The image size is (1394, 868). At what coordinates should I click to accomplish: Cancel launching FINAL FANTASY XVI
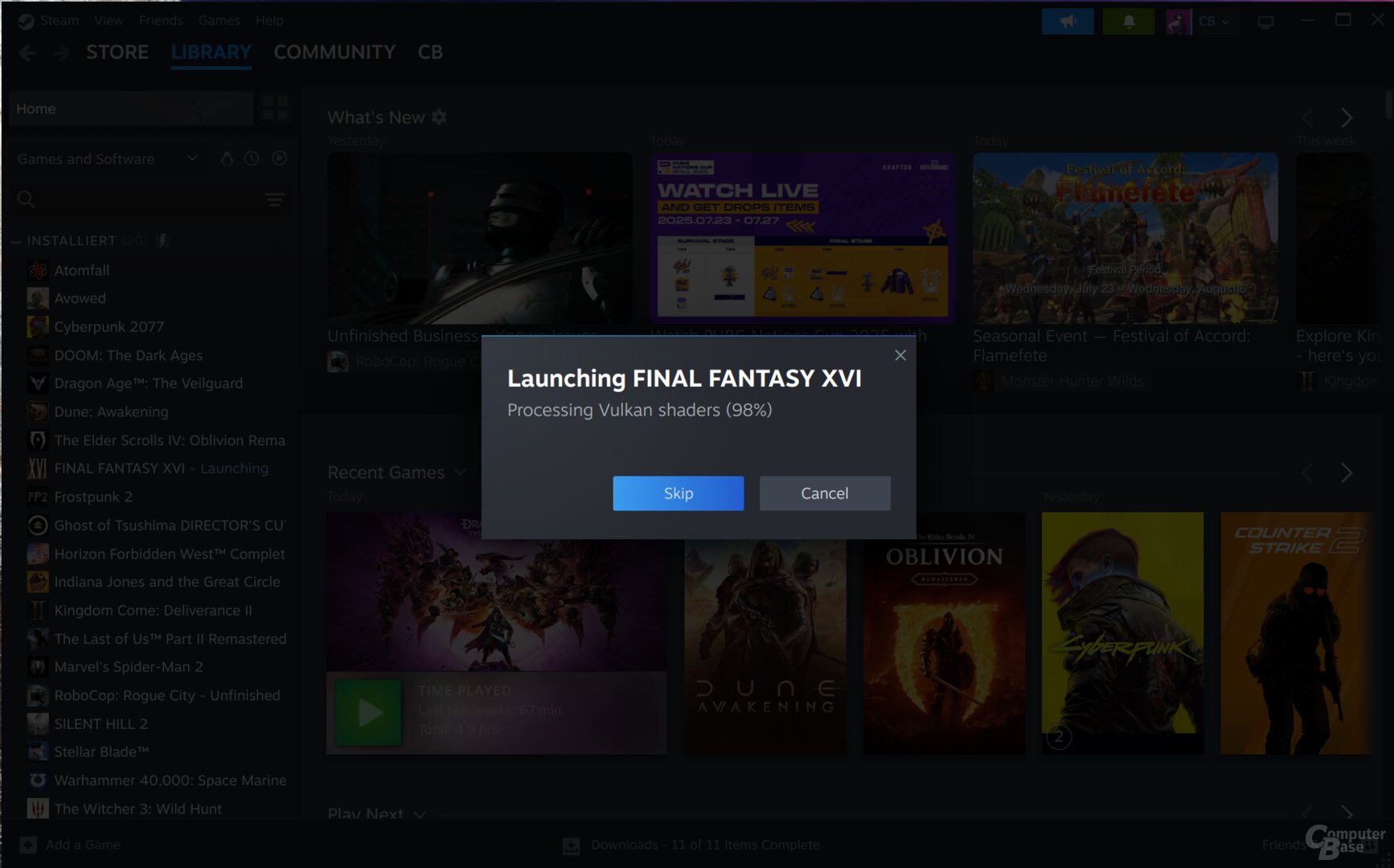(824, 493)
